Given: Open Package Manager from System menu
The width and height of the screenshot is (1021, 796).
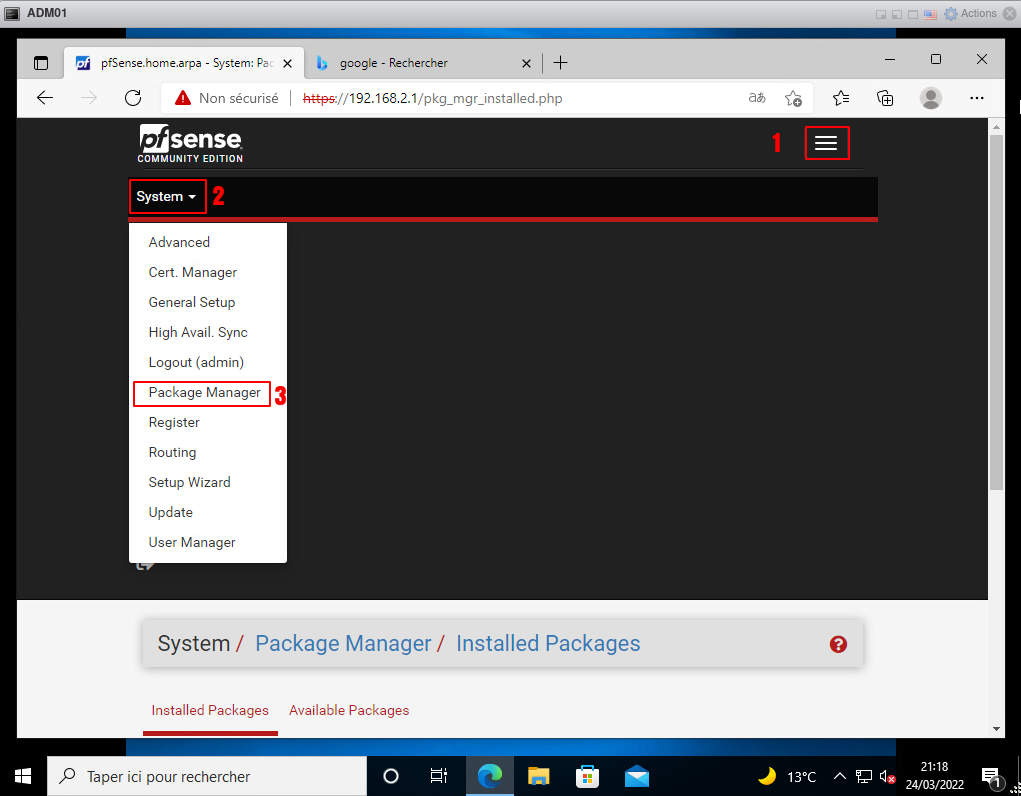Looking at the screenshot, I should coord(204,393).
